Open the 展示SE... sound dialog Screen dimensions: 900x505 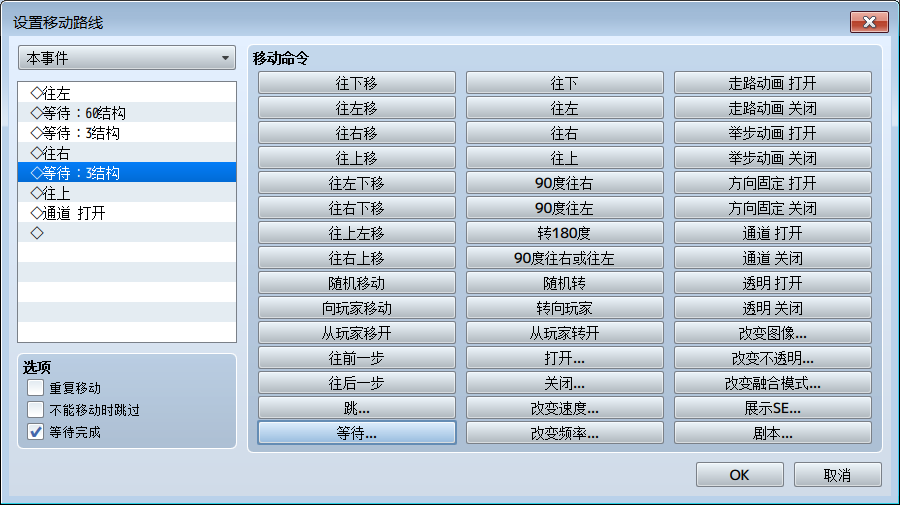[773, 407]
